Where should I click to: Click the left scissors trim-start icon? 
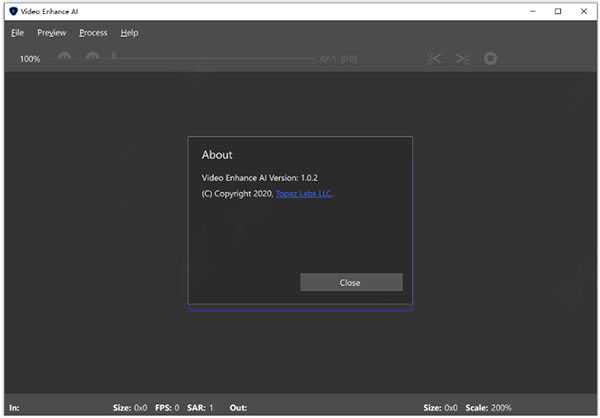coord(435,59)
